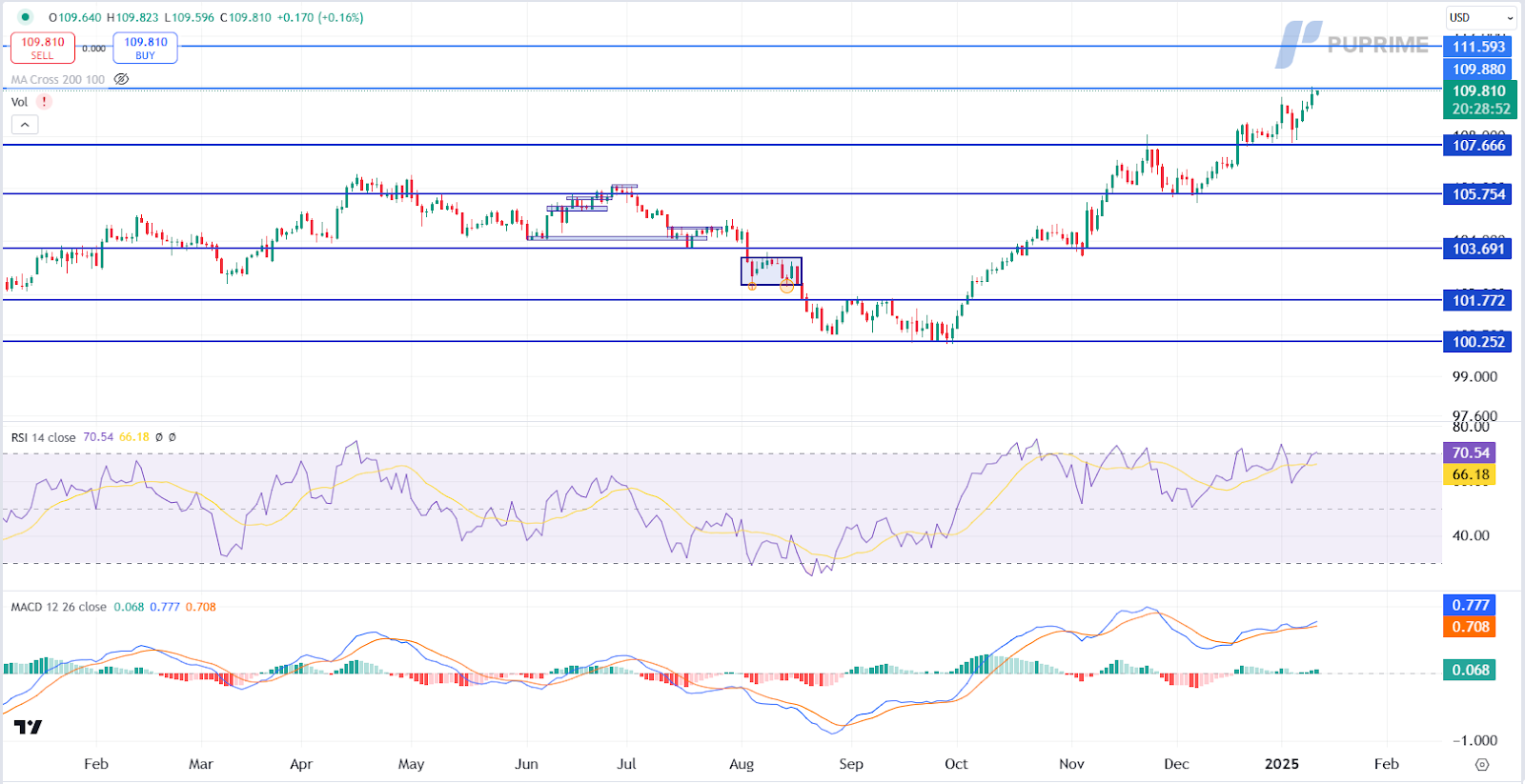
Task: Click the 107.666 price level label
Action: pos(1478,146)
